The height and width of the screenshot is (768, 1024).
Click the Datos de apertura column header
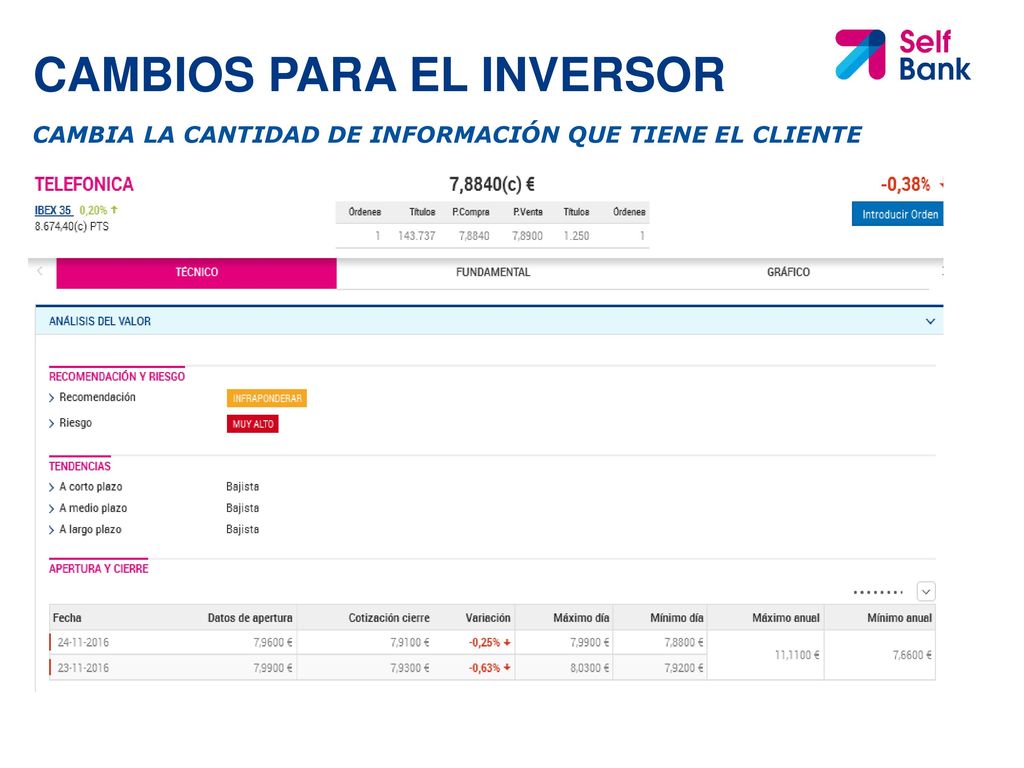click(250, 618)
